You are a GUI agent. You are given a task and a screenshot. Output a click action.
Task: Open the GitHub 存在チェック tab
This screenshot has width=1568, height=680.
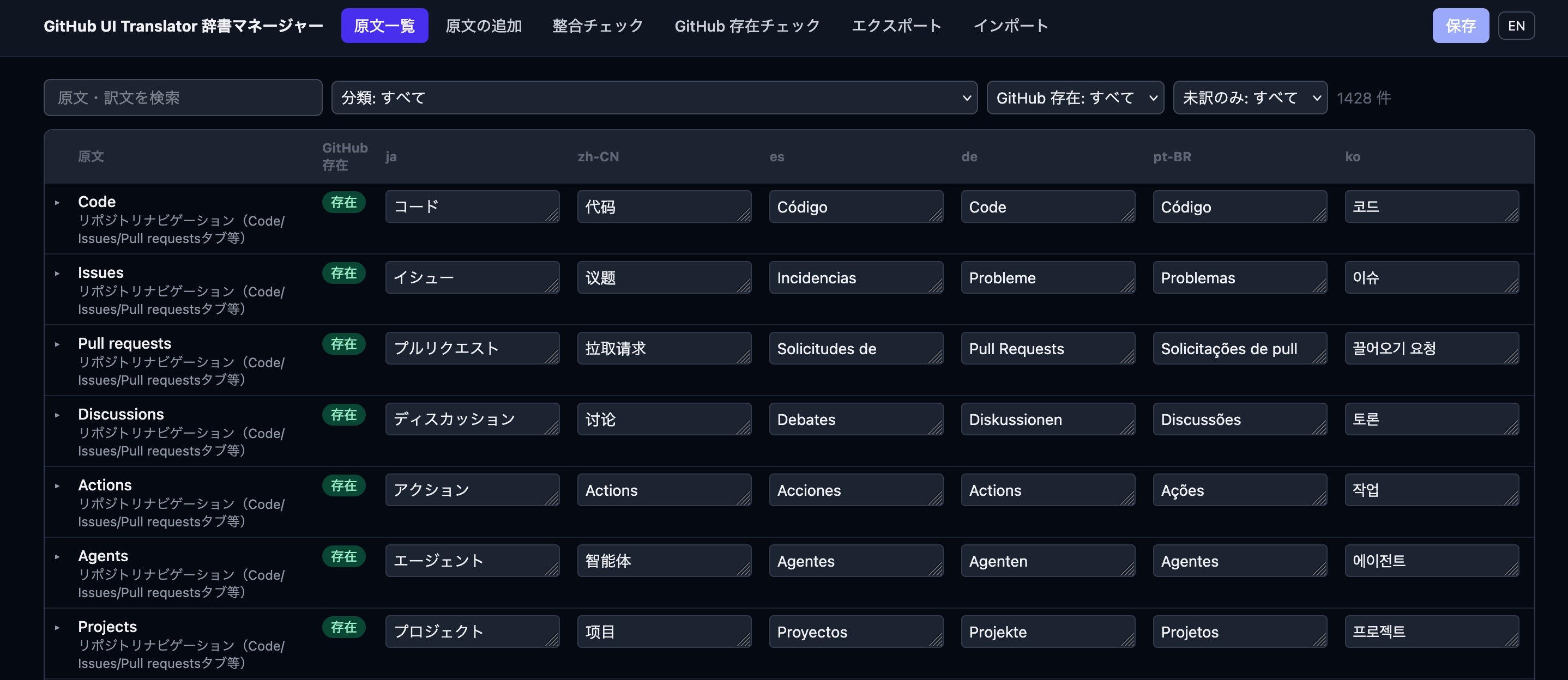point(747,26)
